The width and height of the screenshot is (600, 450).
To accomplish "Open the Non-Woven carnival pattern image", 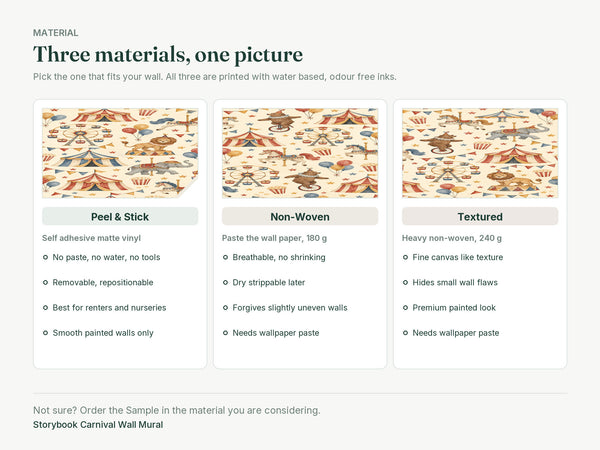I will [300, 153].
